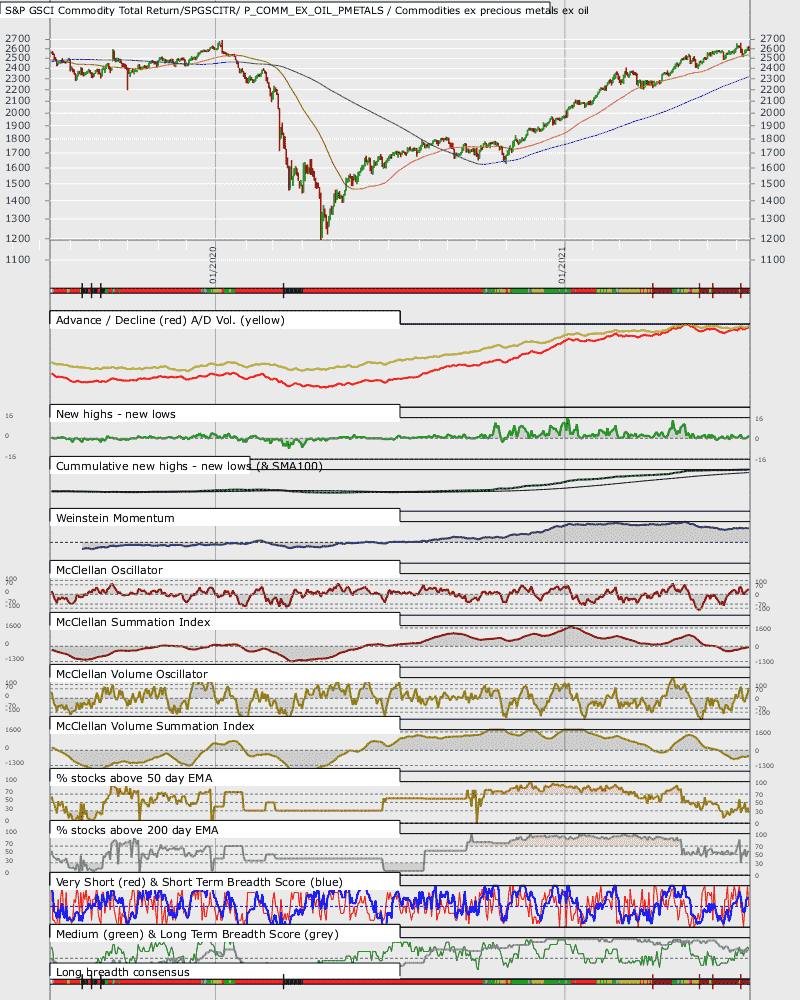This screenshot has width=800, height=1000.
Task: Select the 1400 value on the left price axis
Action: click(18, 201)
